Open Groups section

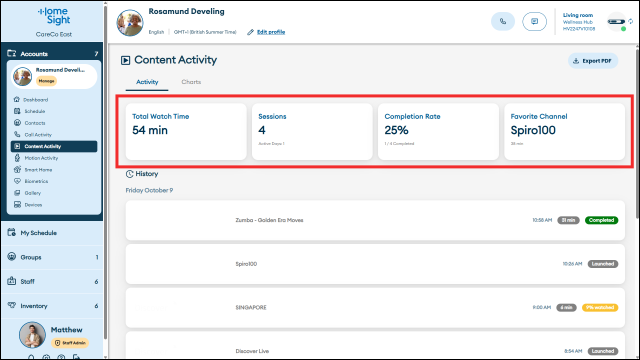pyautogui.click(x=52, y=257)
